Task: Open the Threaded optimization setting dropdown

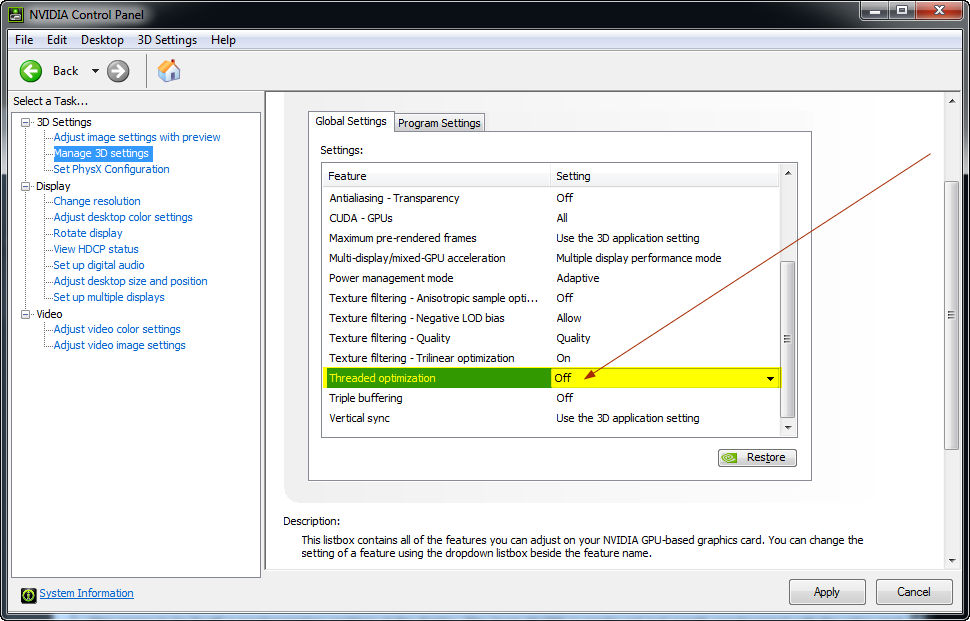Action: 770,379
